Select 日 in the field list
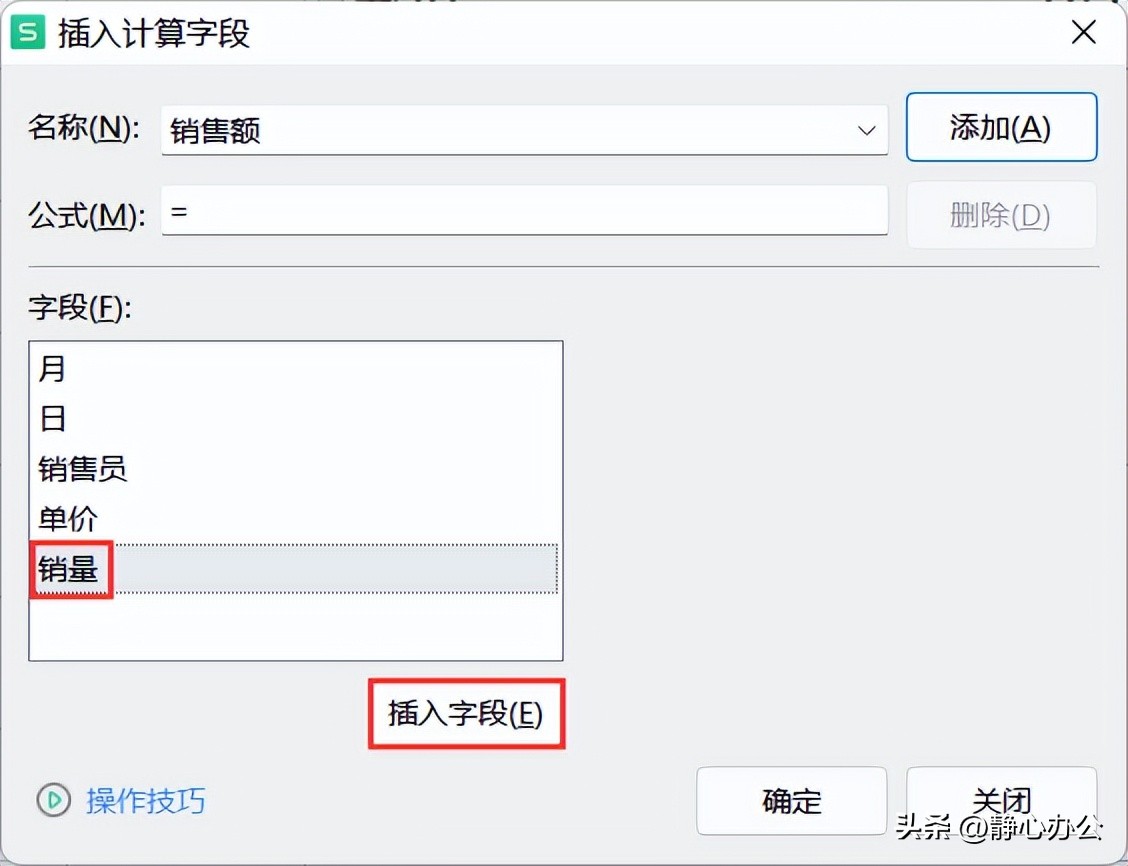1128x866 pixels. point(296,419)
